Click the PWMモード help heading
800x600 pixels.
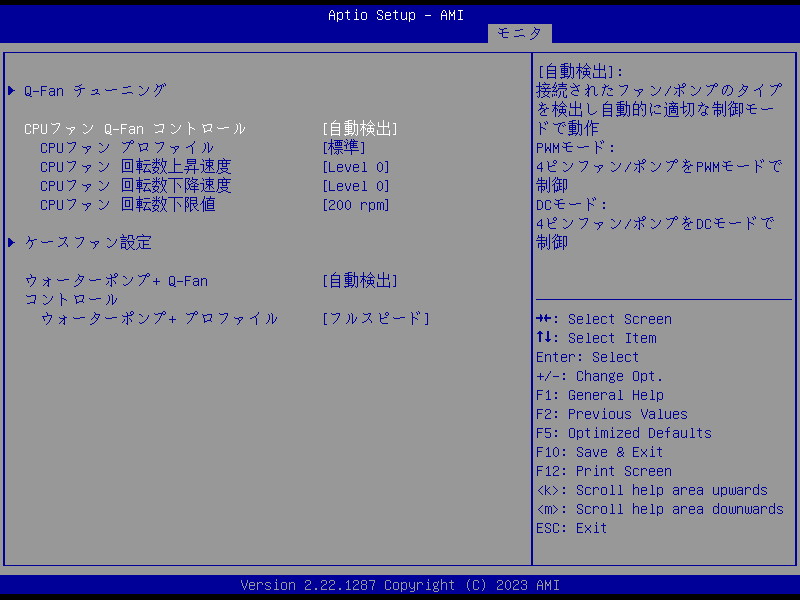click(x=576, y=148)
